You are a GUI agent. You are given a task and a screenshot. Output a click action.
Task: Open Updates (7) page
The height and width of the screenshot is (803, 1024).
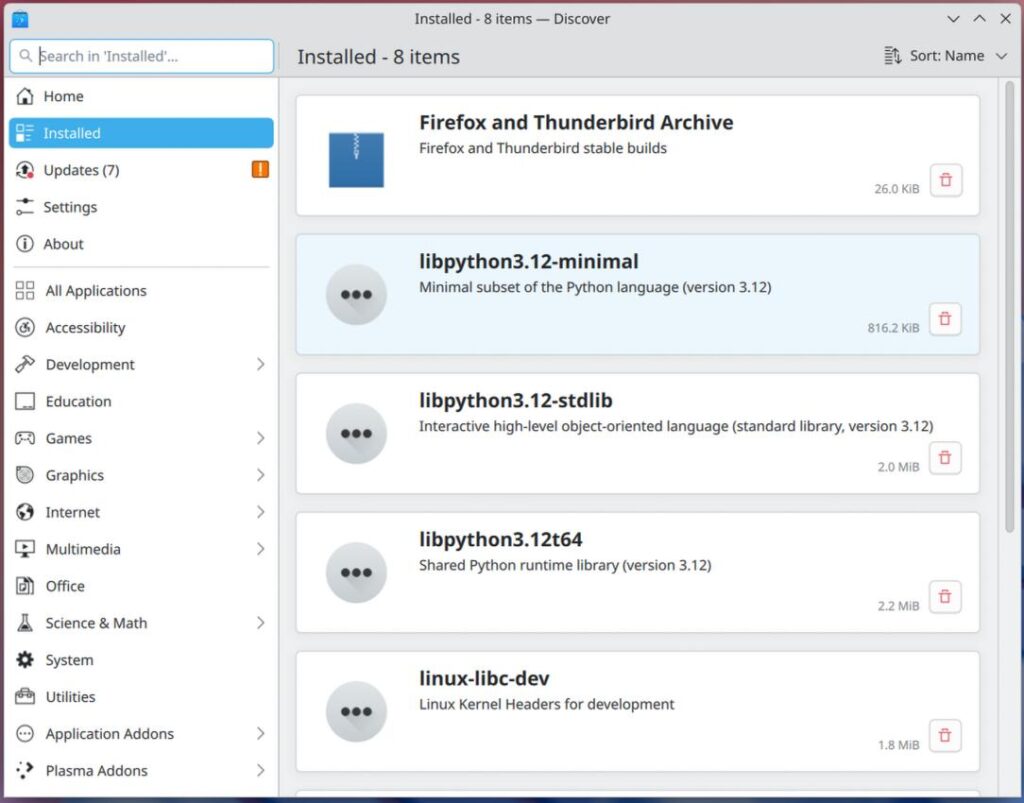[x=141, y=170]
